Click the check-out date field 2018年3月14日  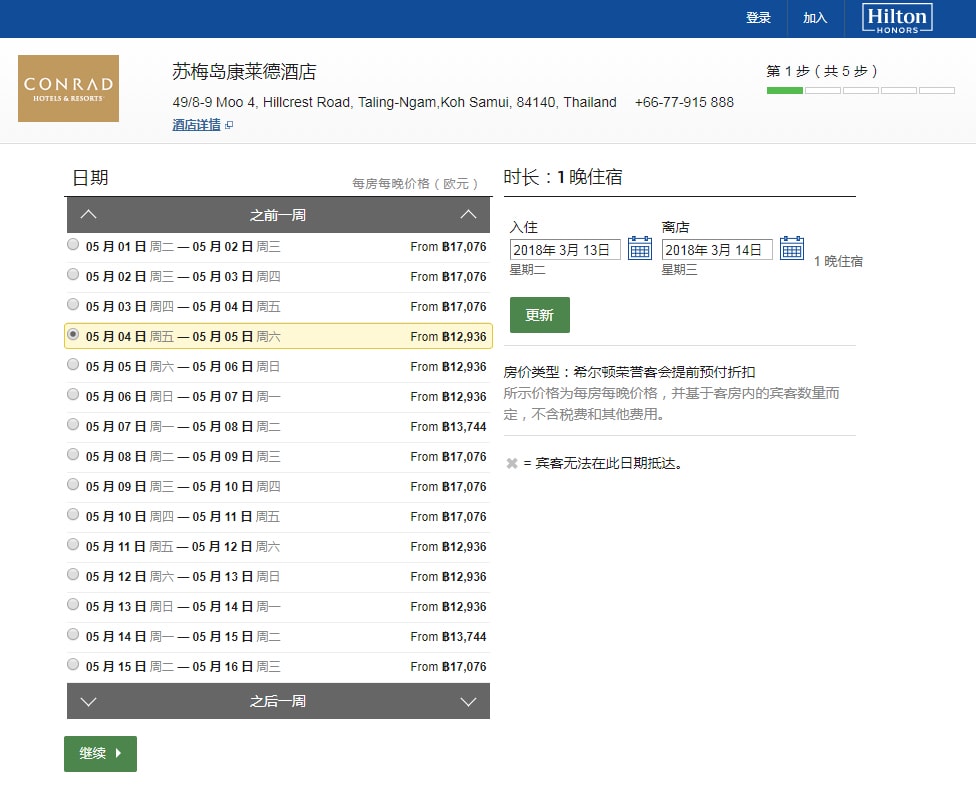(x=717, y=250)
